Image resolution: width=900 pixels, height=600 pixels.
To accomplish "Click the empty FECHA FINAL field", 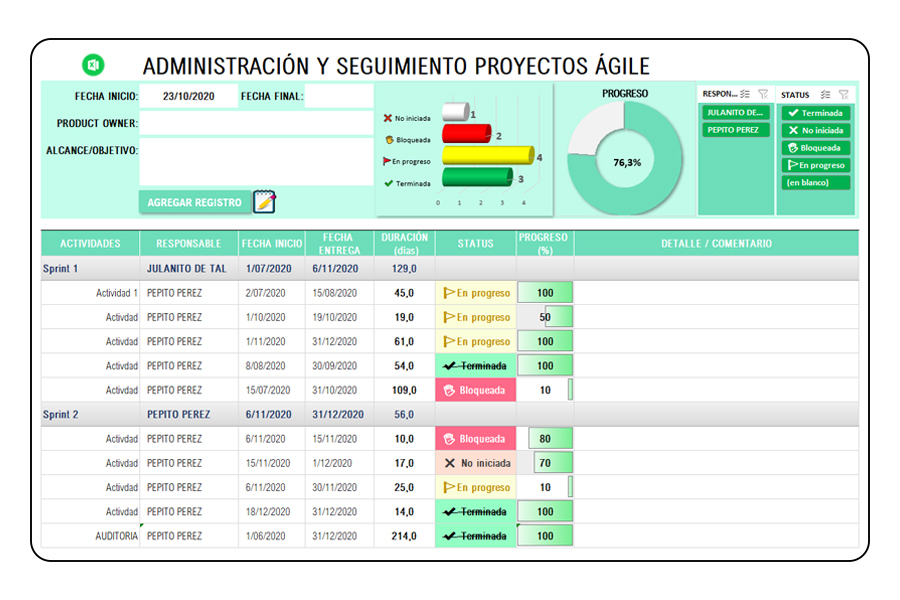I will (x=339, y=96).
